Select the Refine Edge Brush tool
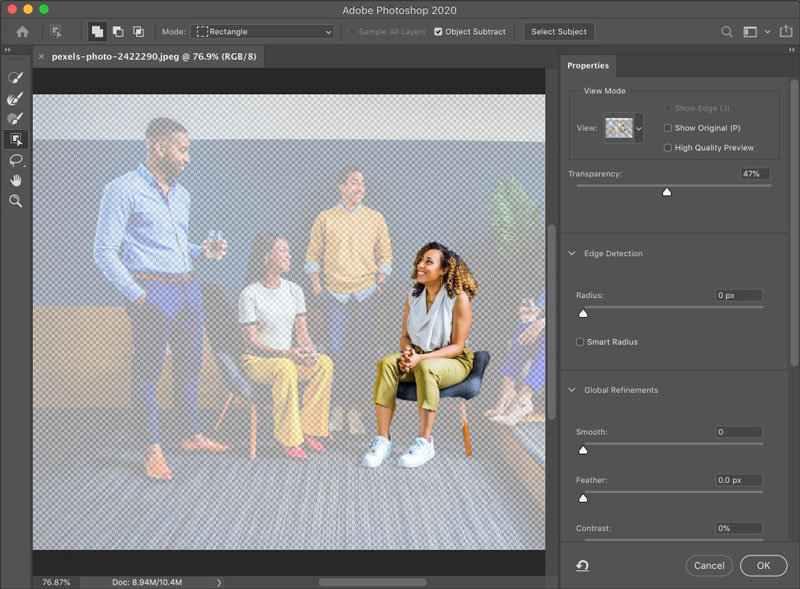 click(x=15, y=99)
